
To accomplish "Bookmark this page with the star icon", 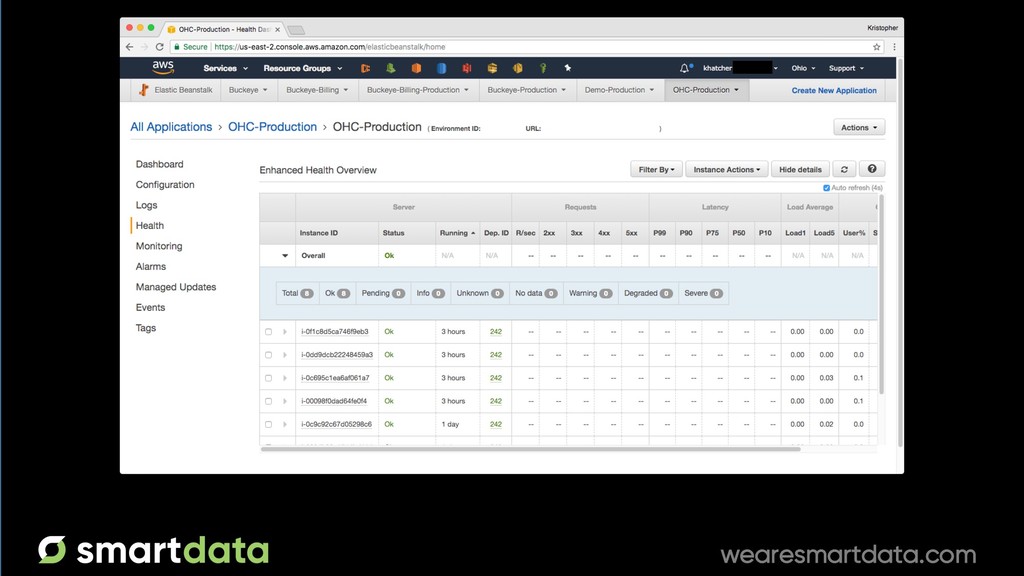I will [x=876, y=47].
